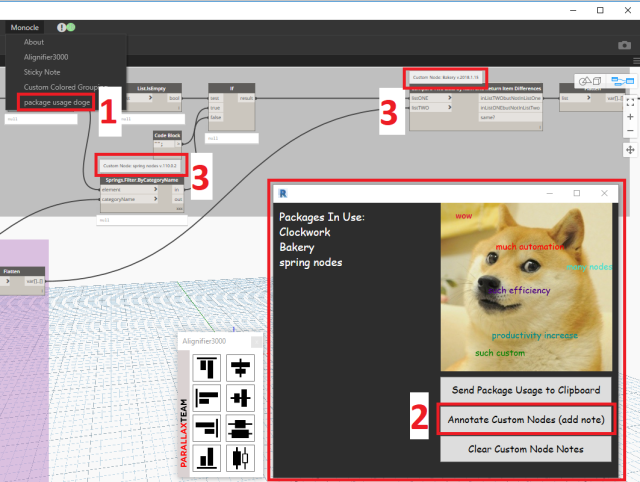
Task: Click the inListTWObutNotInListOne output port
Action: pos(510,98)
